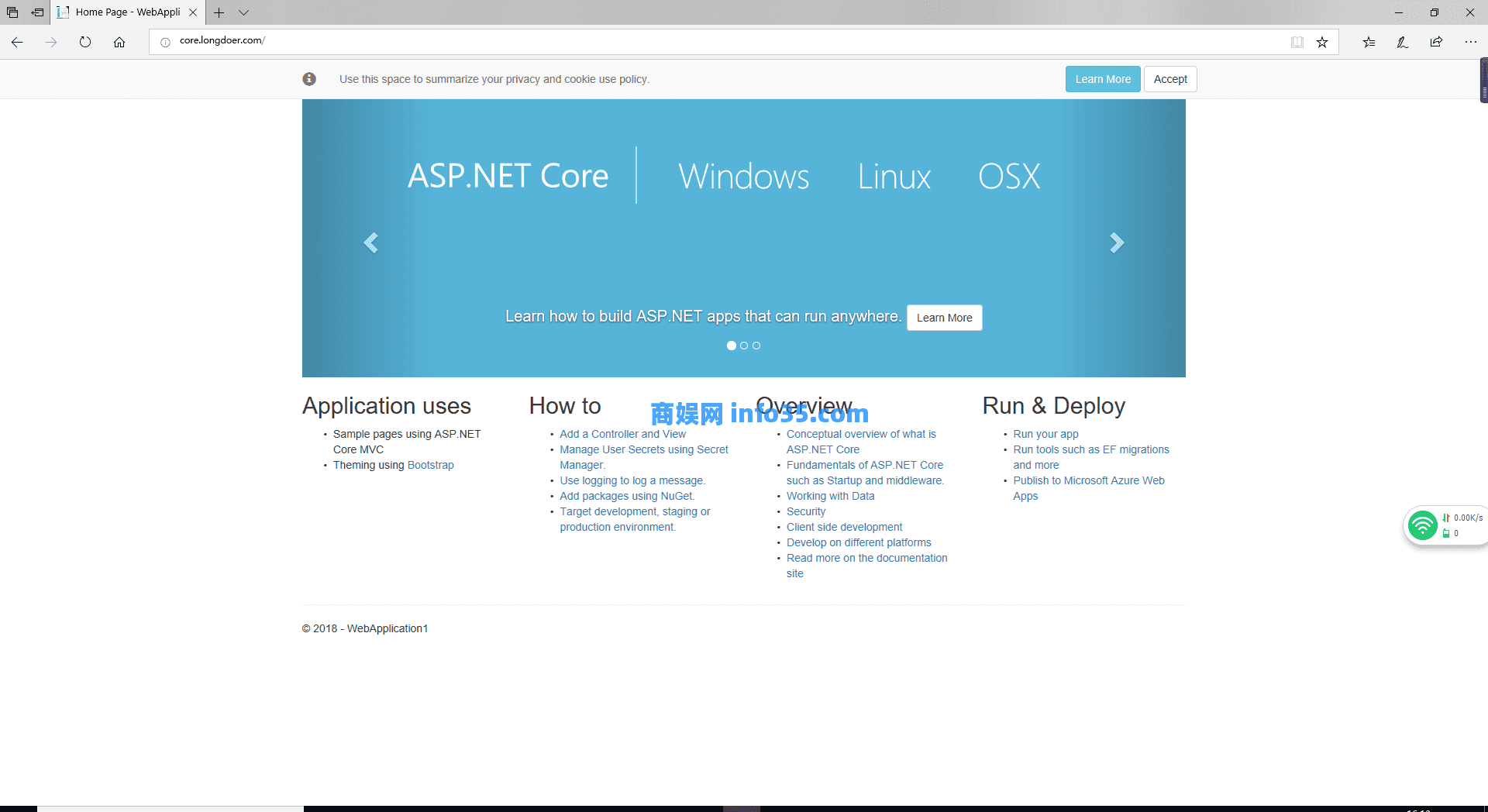Image resolution: width=1488 pixels, height=812 pixels.
Task: Refresh the current page
Action: (x=85, y=42)
